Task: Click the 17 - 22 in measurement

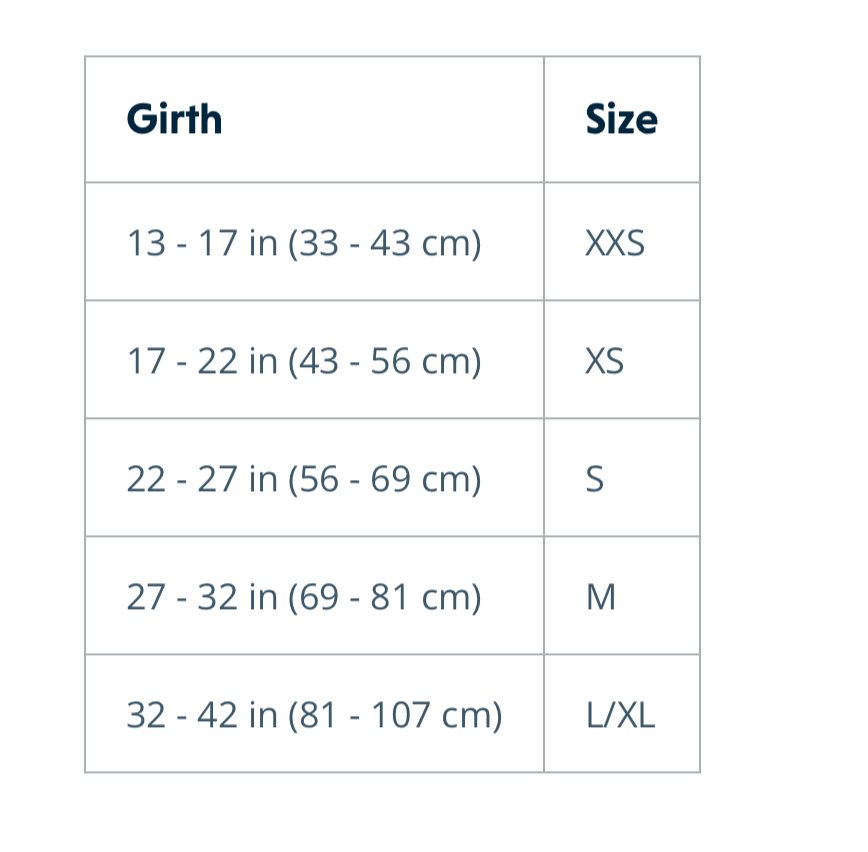Action: coord(202,361)
